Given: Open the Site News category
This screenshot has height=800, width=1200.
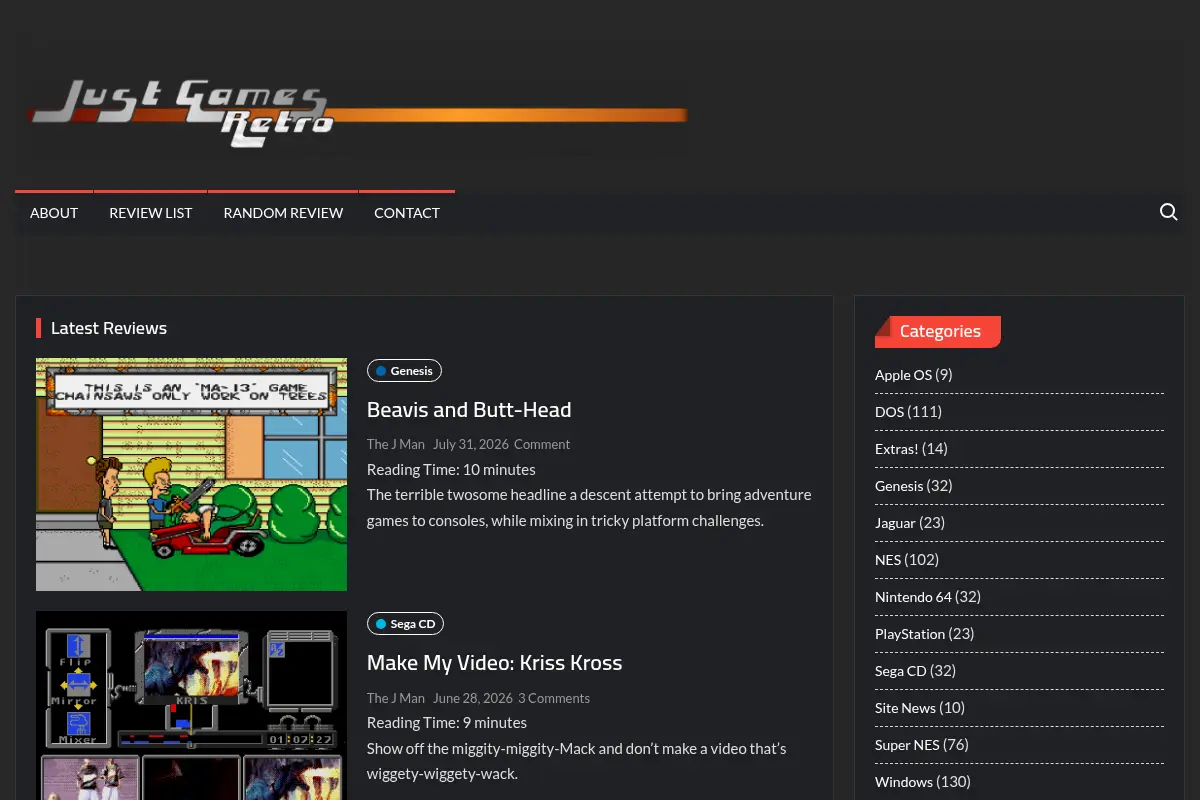Looking at the screenshot, I should (905, 707).
